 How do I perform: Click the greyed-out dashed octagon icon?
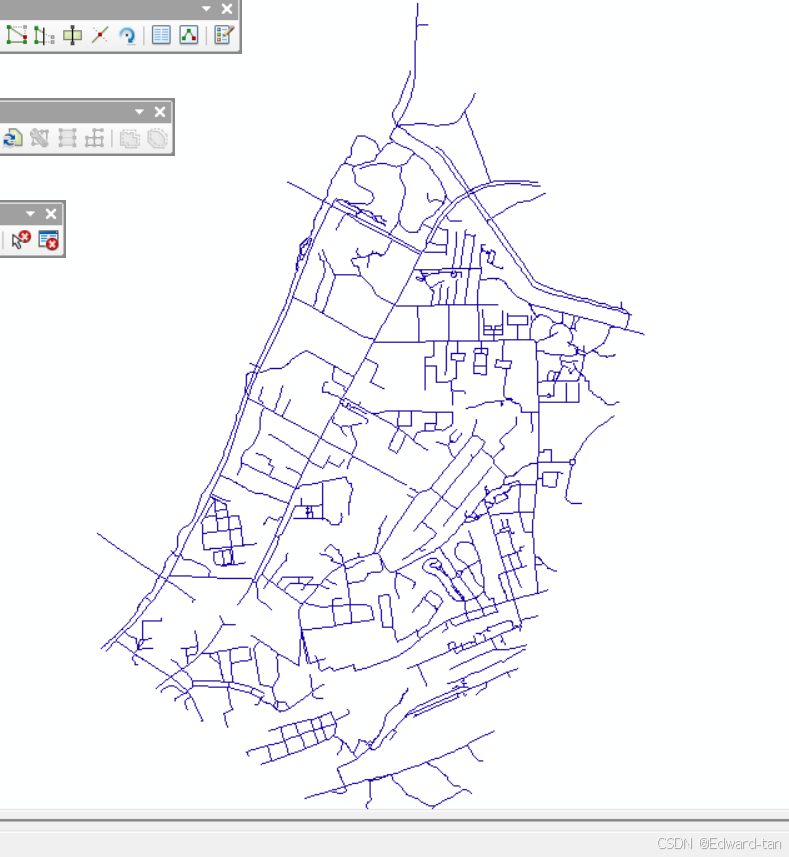tap(157, 138)
